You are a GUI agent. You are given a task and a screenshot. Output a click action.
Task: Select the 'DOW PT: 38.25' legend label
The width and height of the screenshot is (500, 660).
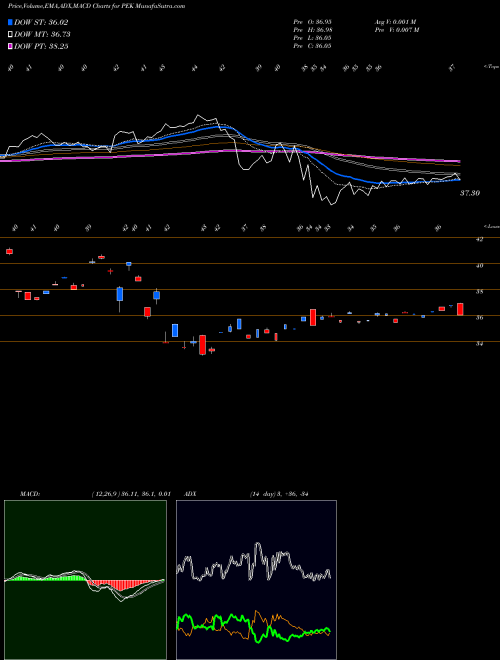41,46
